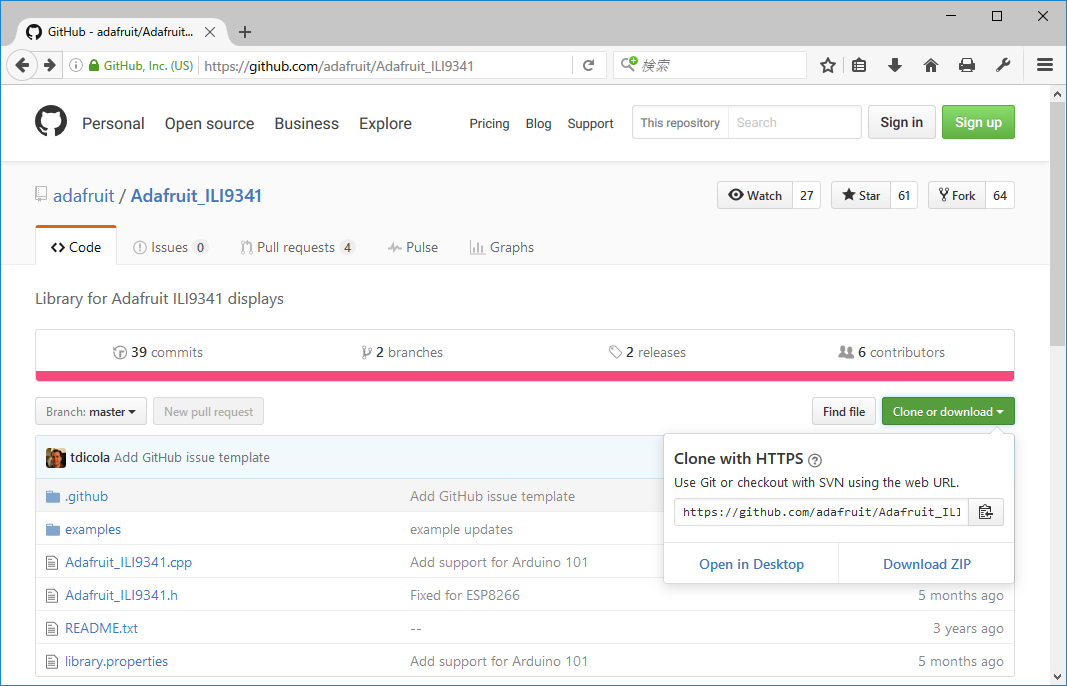Toggle the Clone or download dropdown
Screen dimensions: 1067x686
948,411
